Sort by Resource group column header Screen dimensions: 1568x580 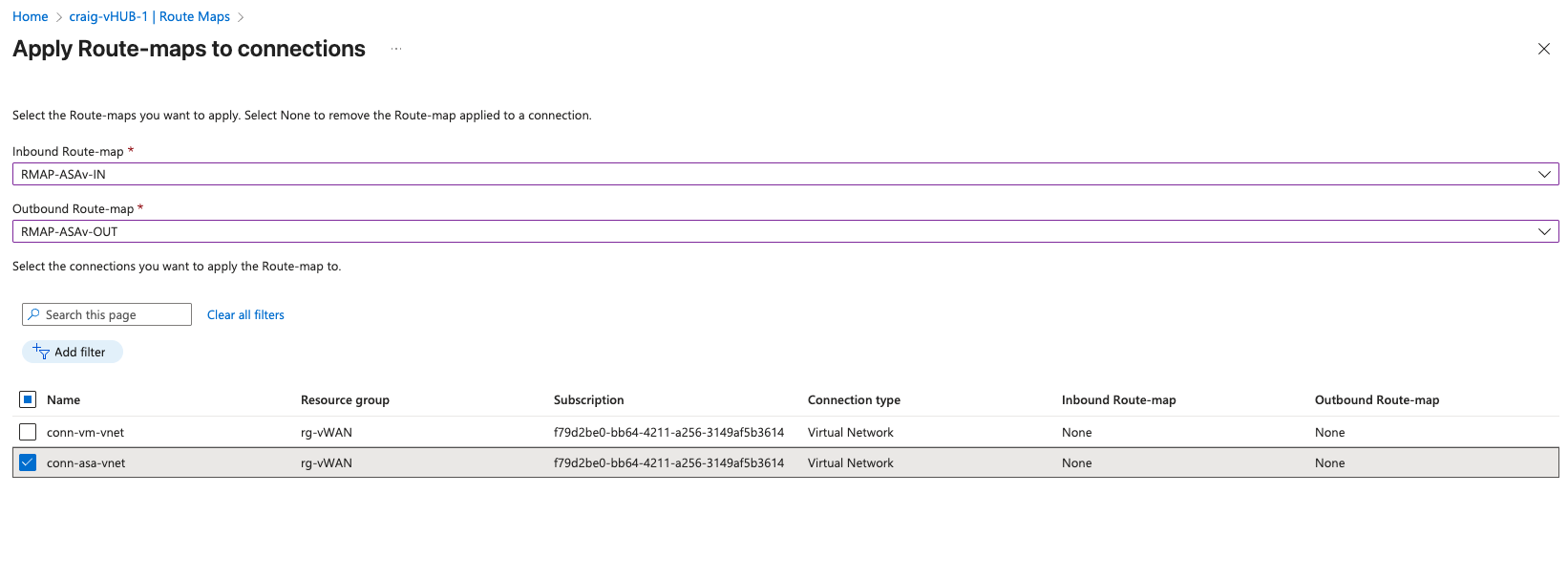click(x=345, y=399)
